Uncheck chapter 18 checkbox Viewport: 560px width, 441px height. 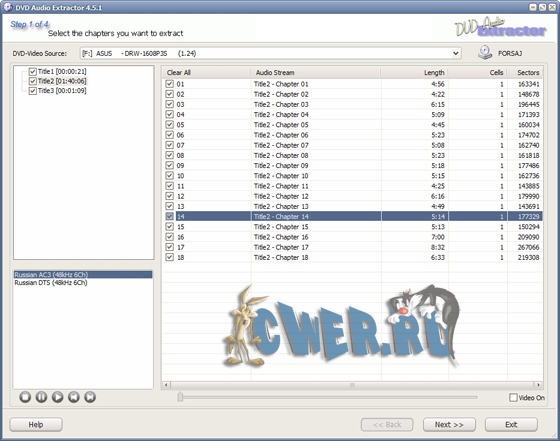point(170,257)
